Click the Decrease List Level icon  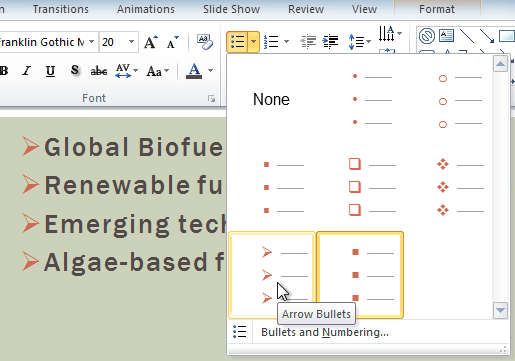pyautogui.click(x=308, y=42)
